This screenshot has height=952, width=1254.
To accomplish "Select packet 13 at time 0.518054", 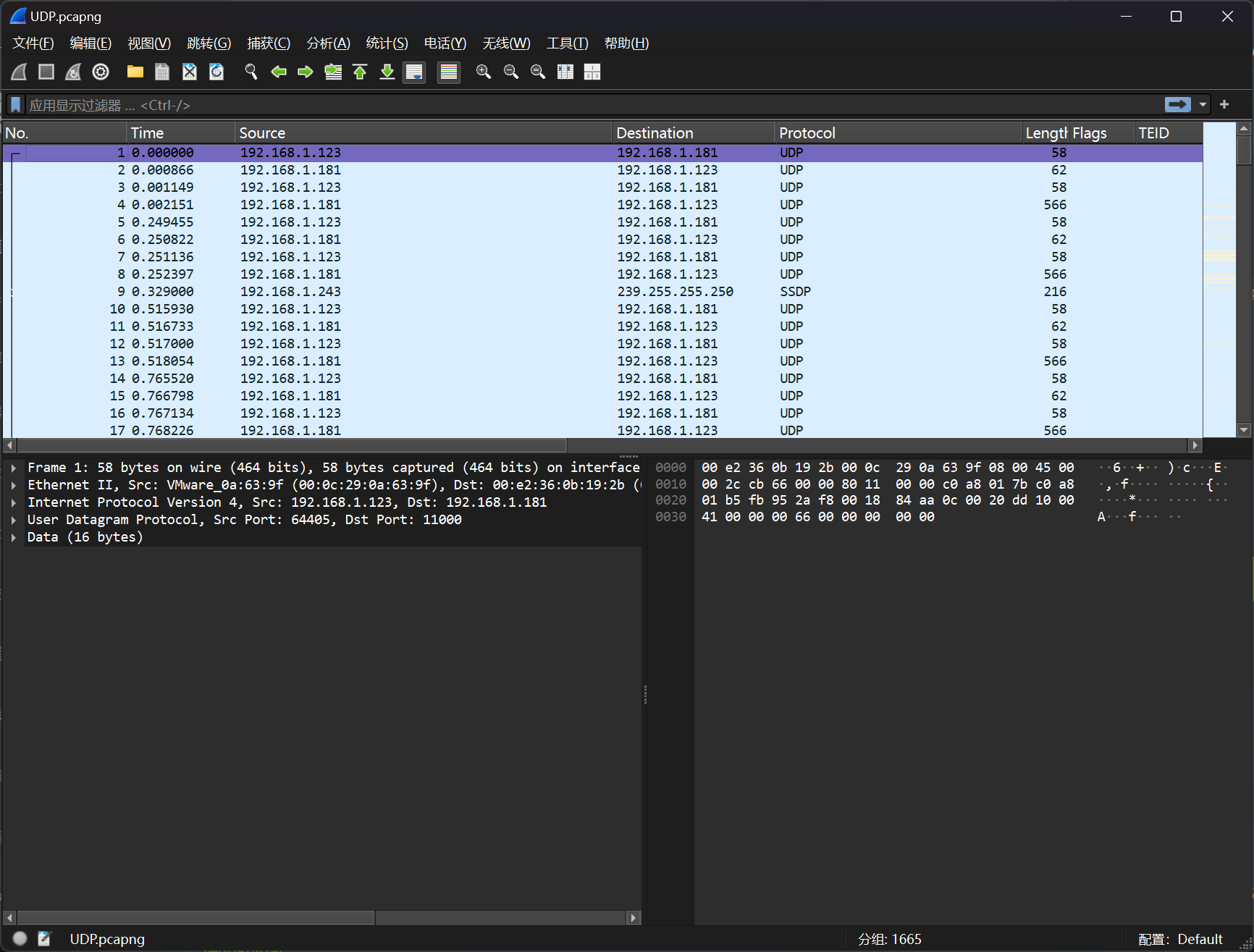I will 602,361.
